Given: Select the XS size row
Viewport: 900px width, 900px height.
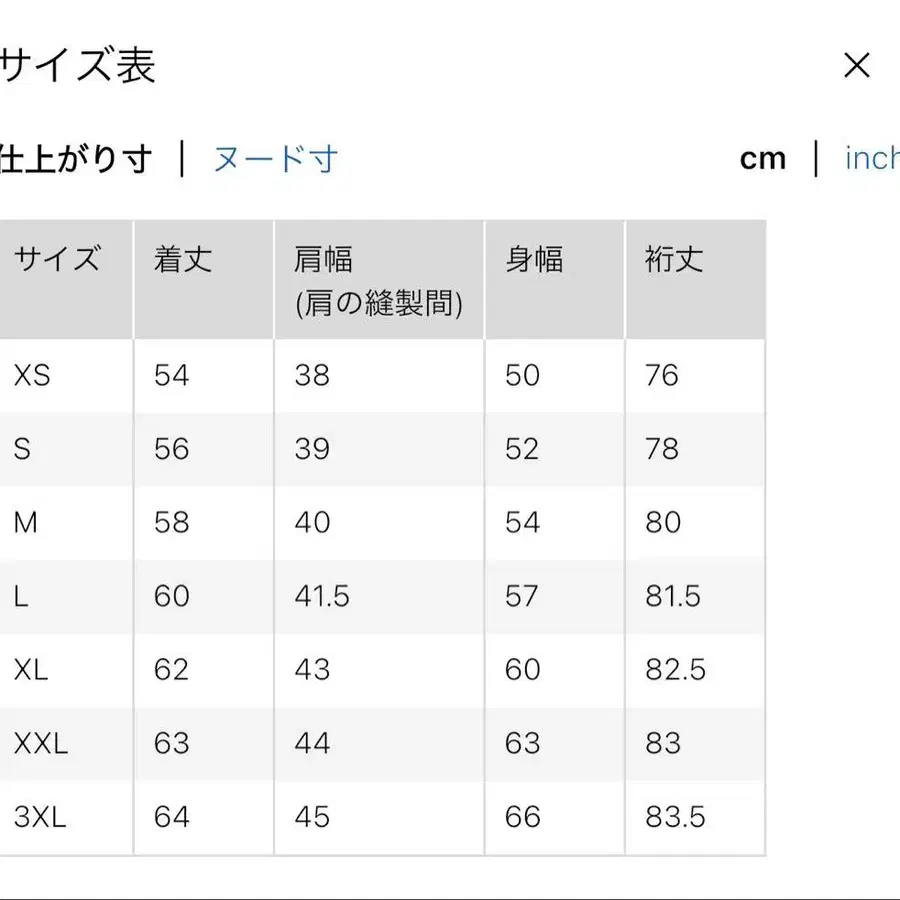Looking at the screenshot, I should tap(30, 376).
